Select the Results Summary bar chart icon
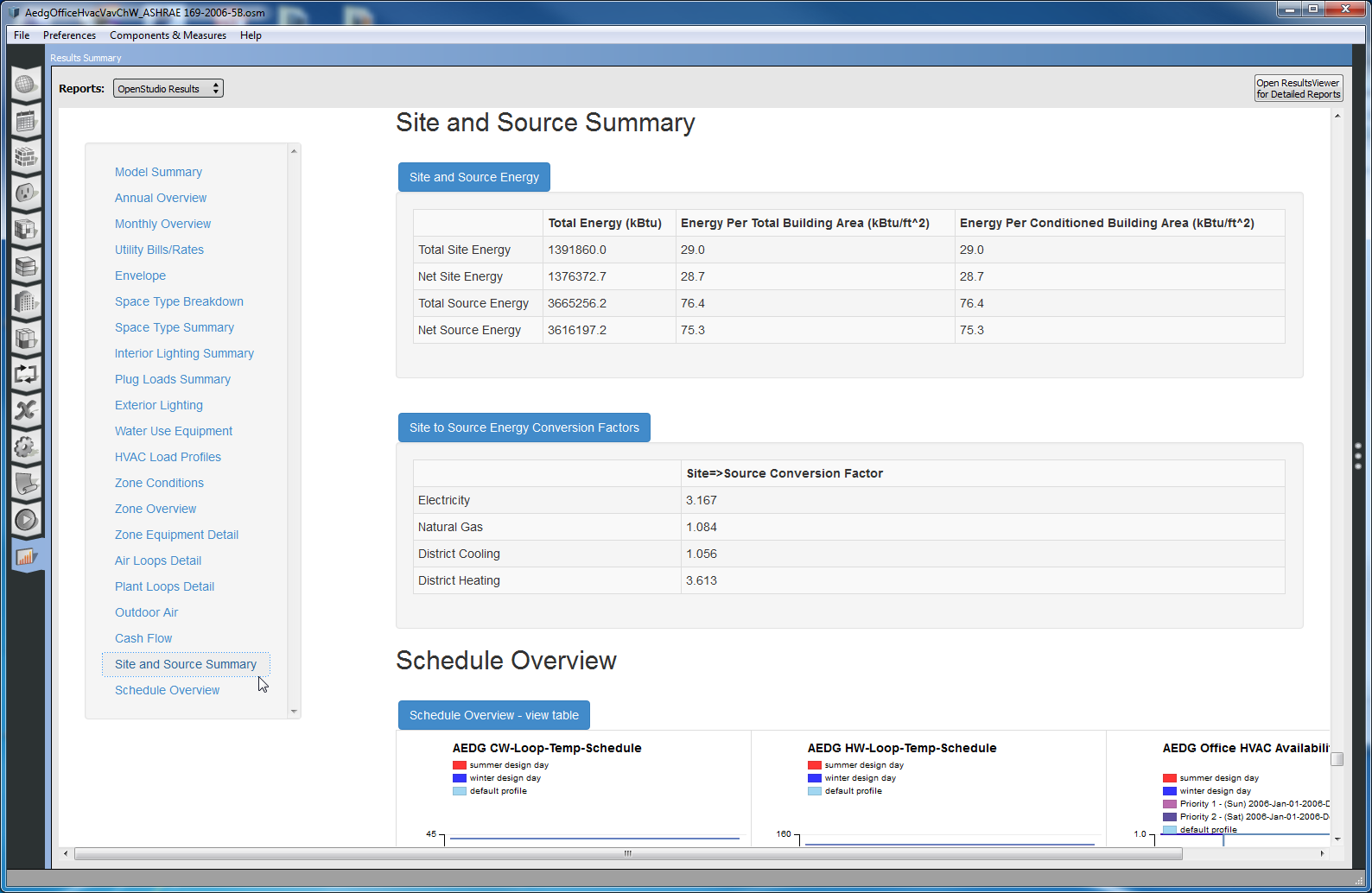The height and width of the screenshot is (893, 1372). point(26,556)
